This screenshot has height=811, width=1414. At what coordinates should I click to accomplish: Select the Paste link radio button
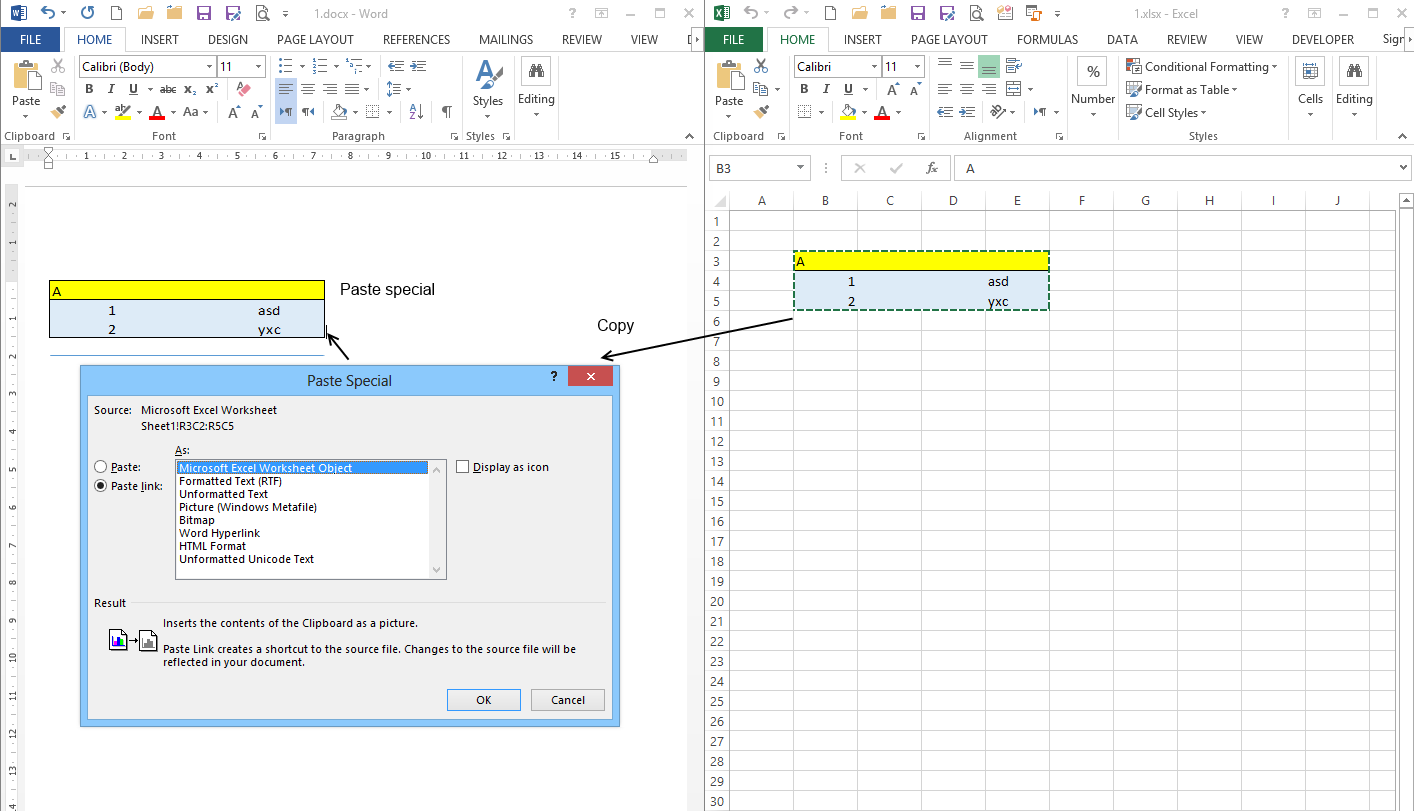tap(100, 486)
